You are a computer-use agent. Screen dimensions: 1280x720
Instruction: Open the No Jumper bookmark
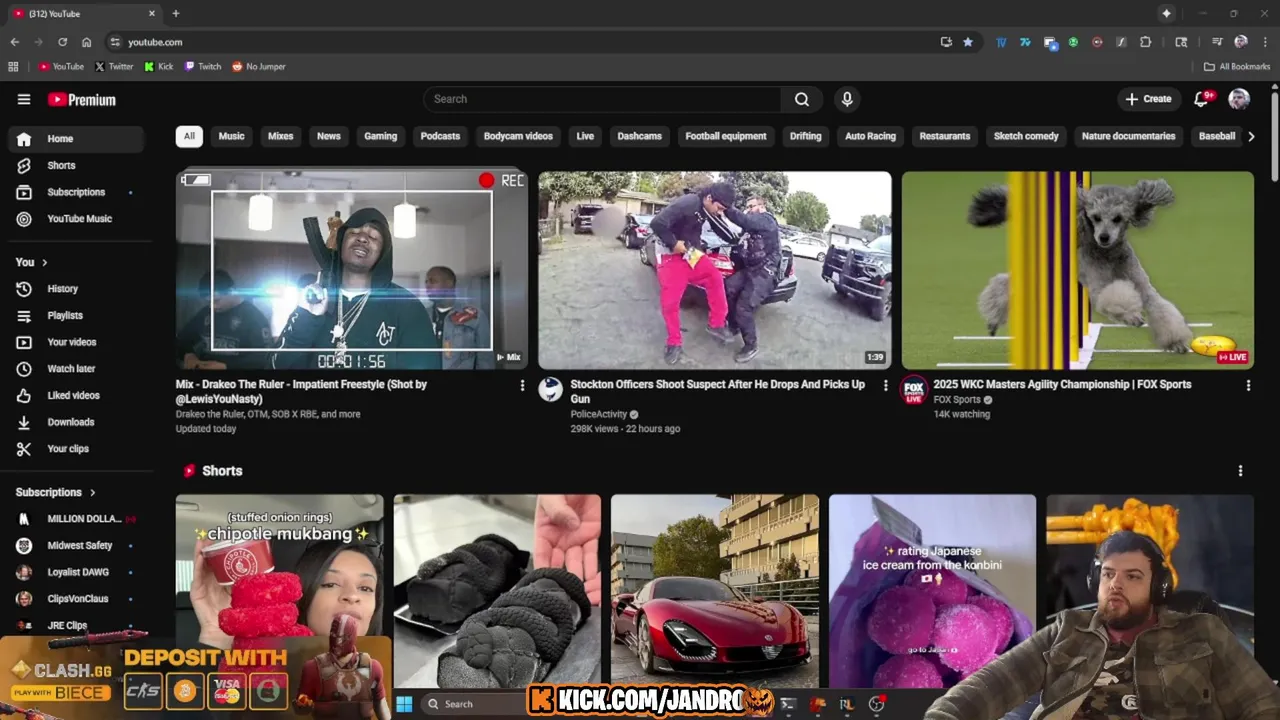pos(259,67)
